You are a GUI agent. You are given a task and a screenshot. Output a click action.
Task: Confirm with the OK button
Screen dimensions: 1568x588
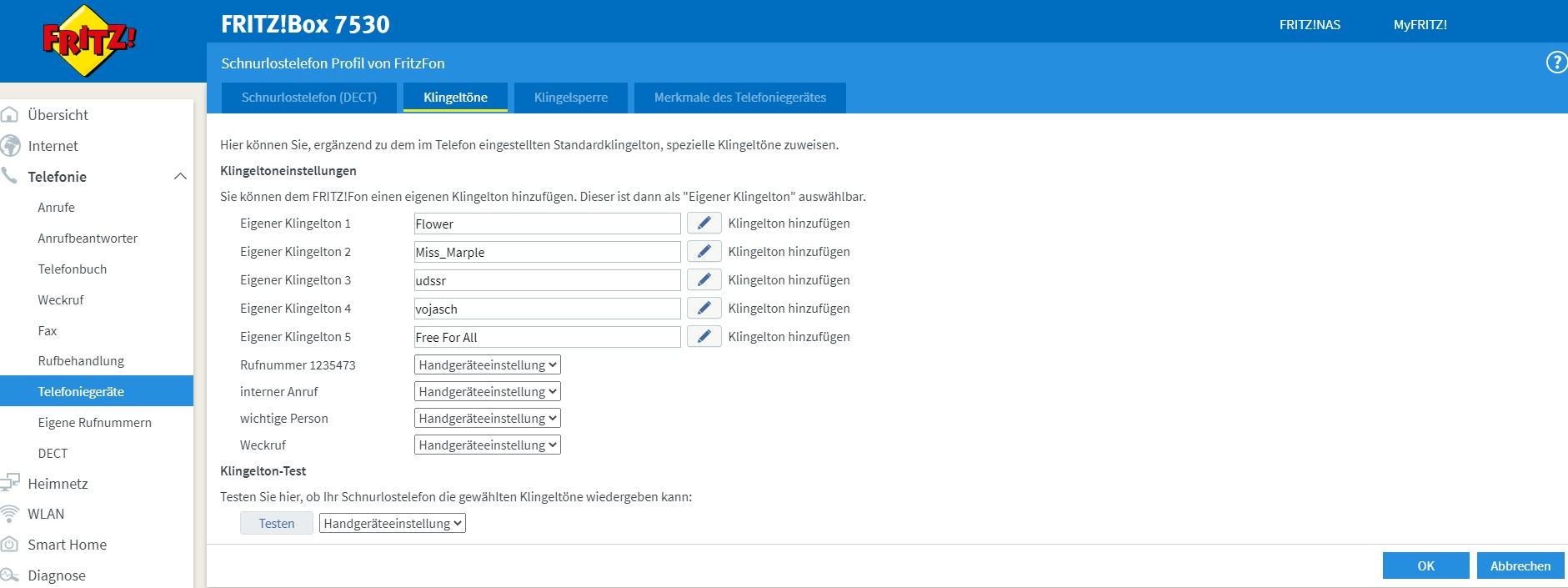(1425, 565)
